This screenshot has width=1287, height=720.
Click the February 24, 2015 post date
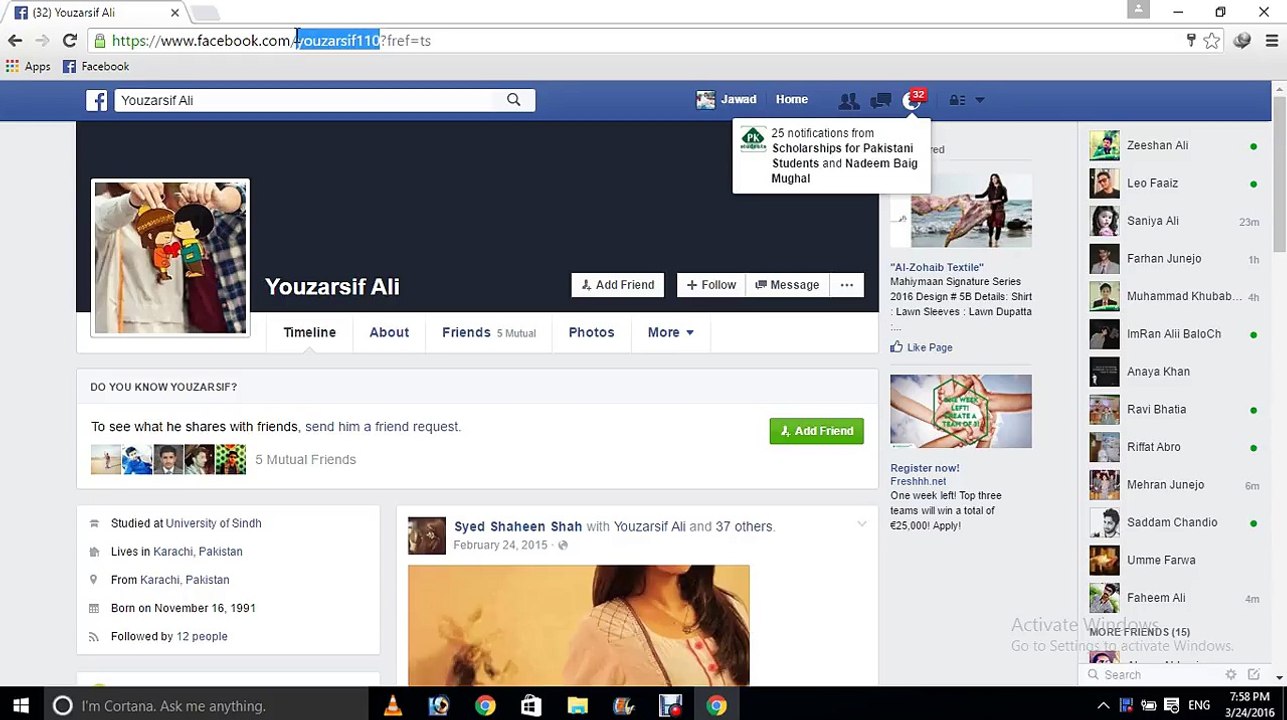pyautogui.click(x=500, y=546)
